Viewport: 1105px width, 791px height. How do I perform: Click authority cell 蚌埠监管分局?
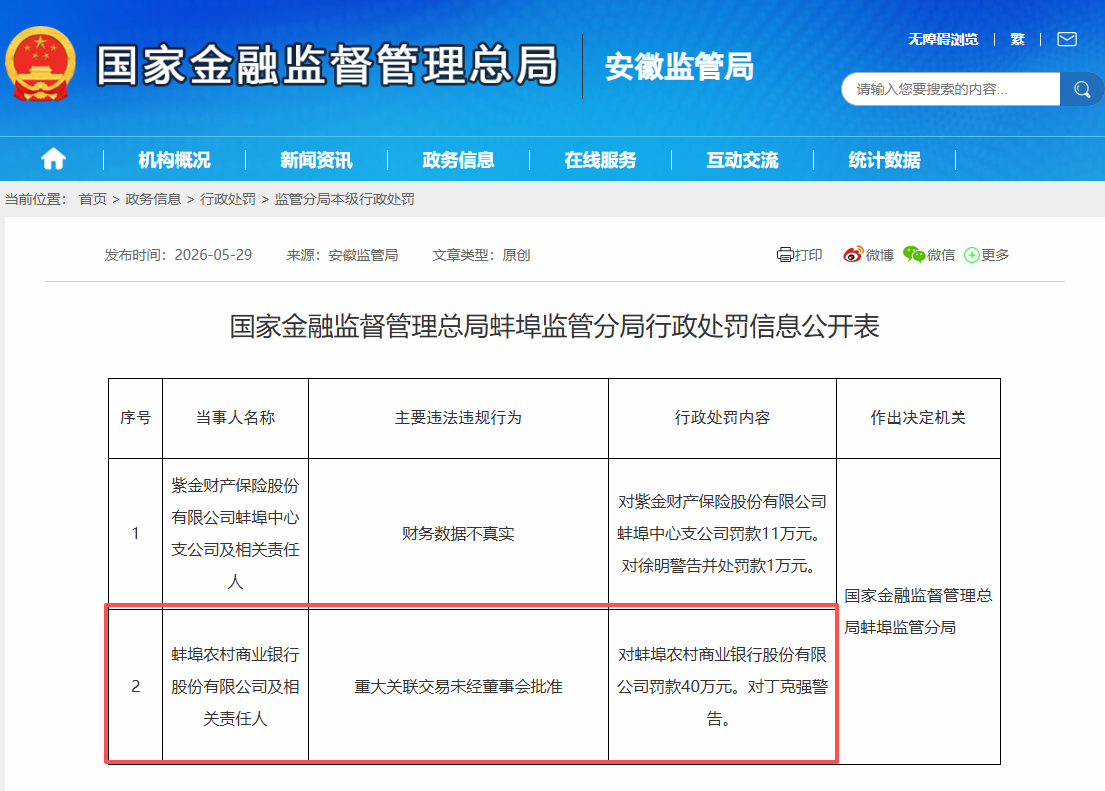918,611
